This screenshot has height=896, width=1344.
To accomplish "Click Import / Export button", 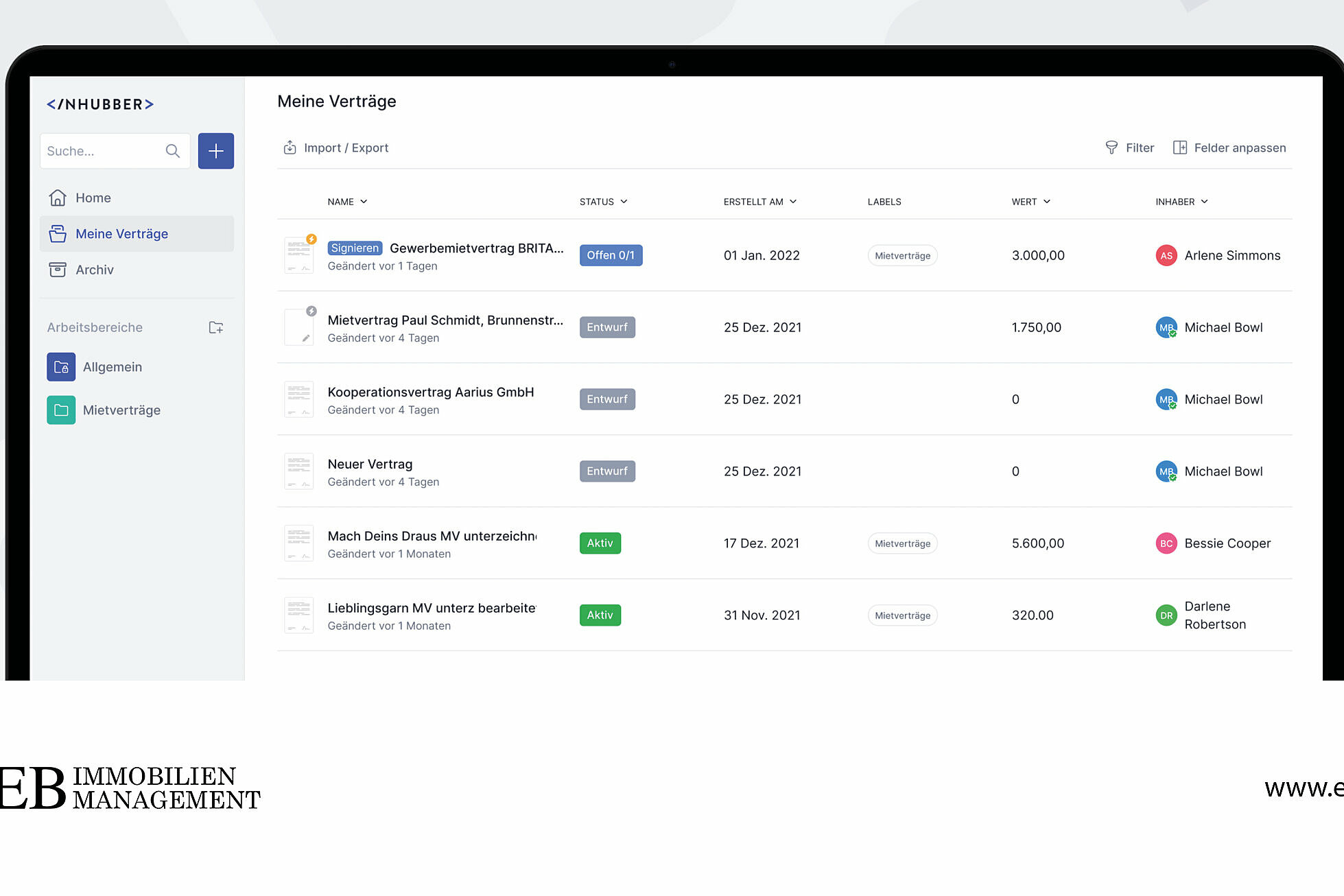I will click(x=335, y=148).
